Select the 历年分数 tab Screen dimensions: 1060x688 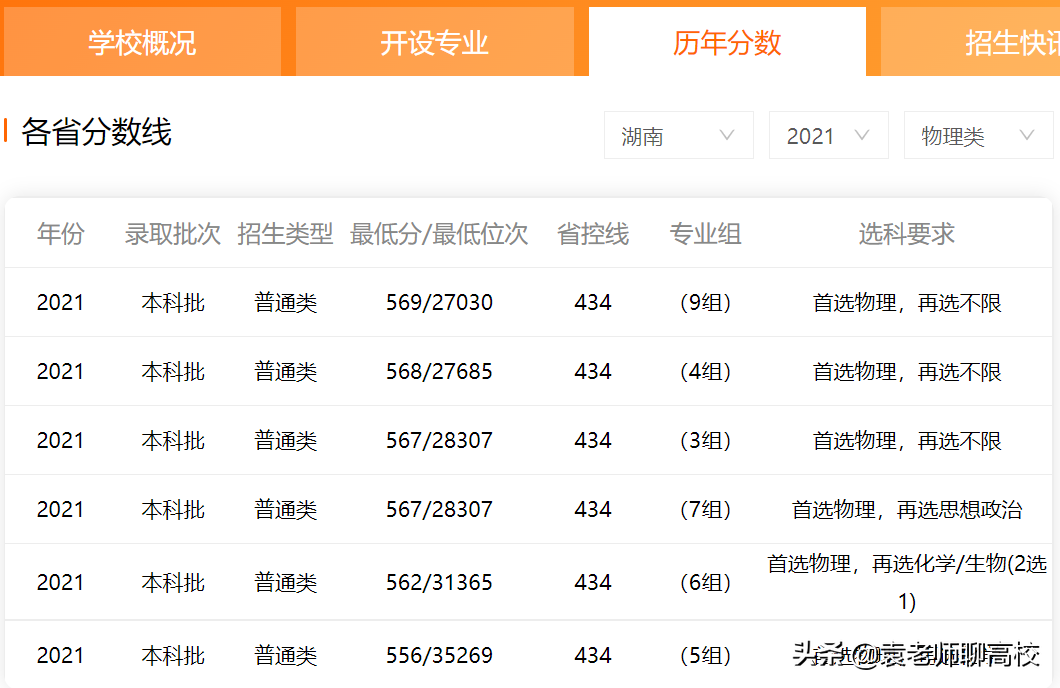point(727,40)
